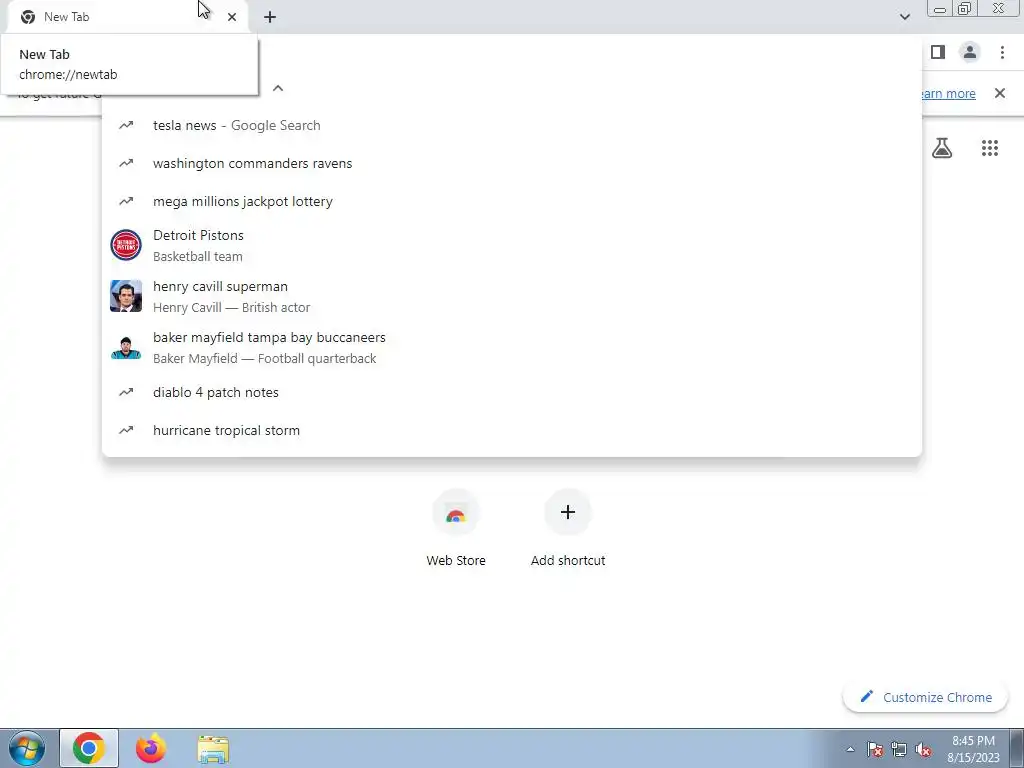Open the network status tray icon
The image size is (1024, 768).
coord(899,750)
